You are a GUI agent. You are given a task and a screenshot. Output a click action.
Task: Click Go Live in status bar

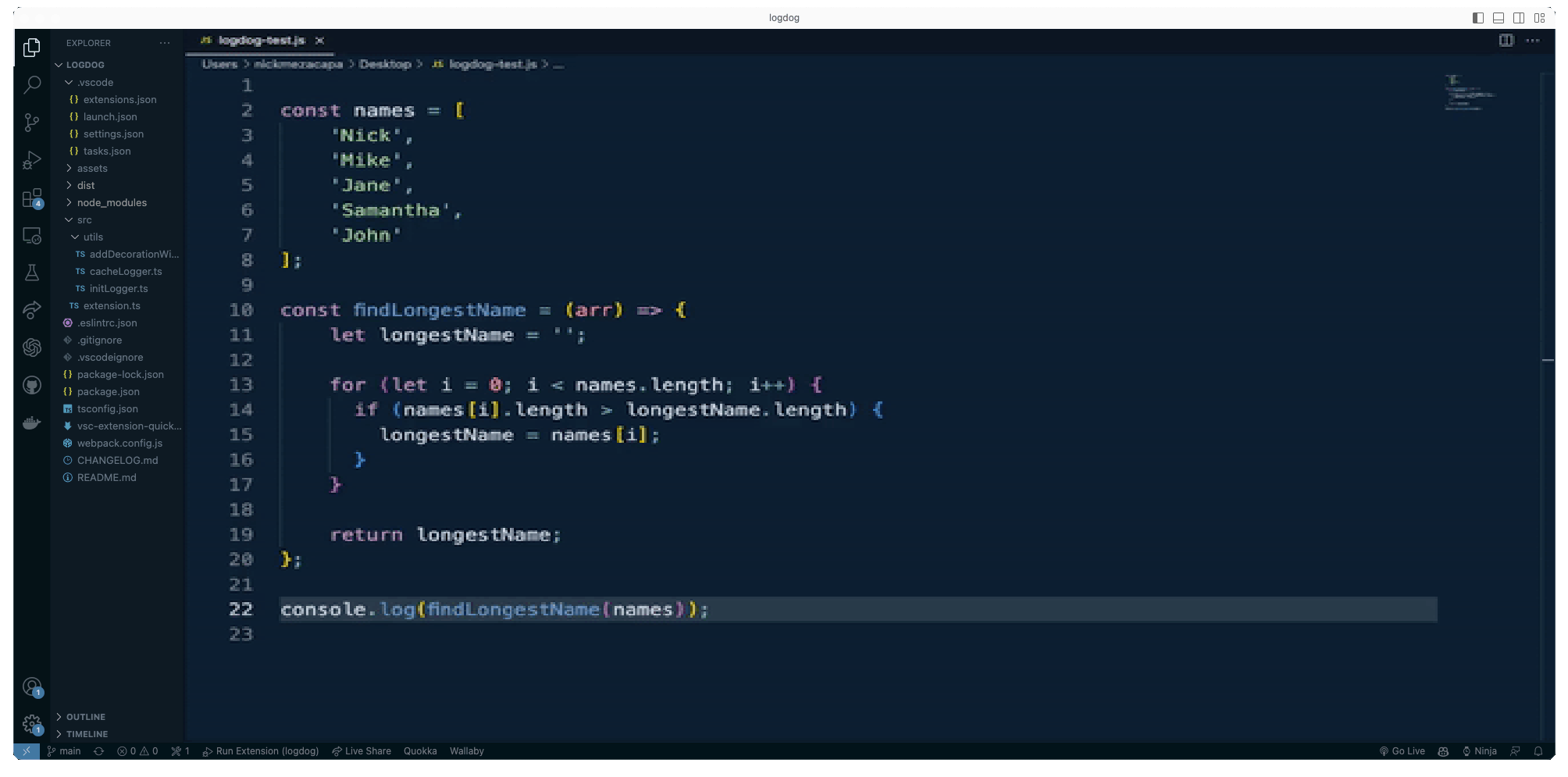1402,751
